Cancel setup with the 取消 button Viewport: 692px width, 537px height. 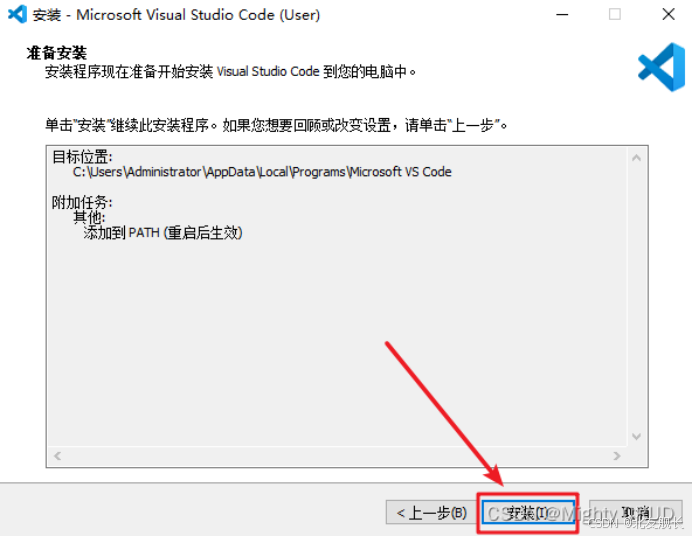(636, 513)
